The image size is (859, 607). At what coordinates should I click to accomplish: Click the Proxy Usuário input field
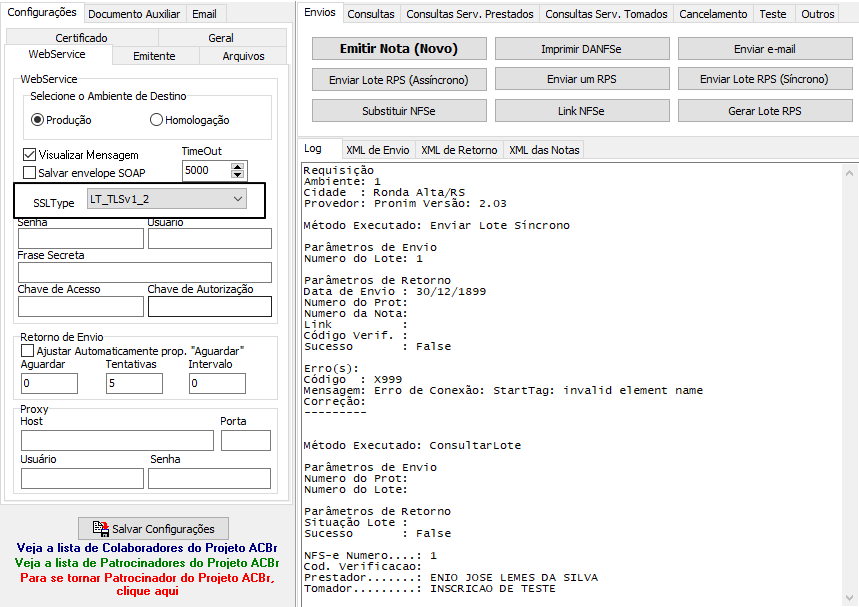[82, 478]
